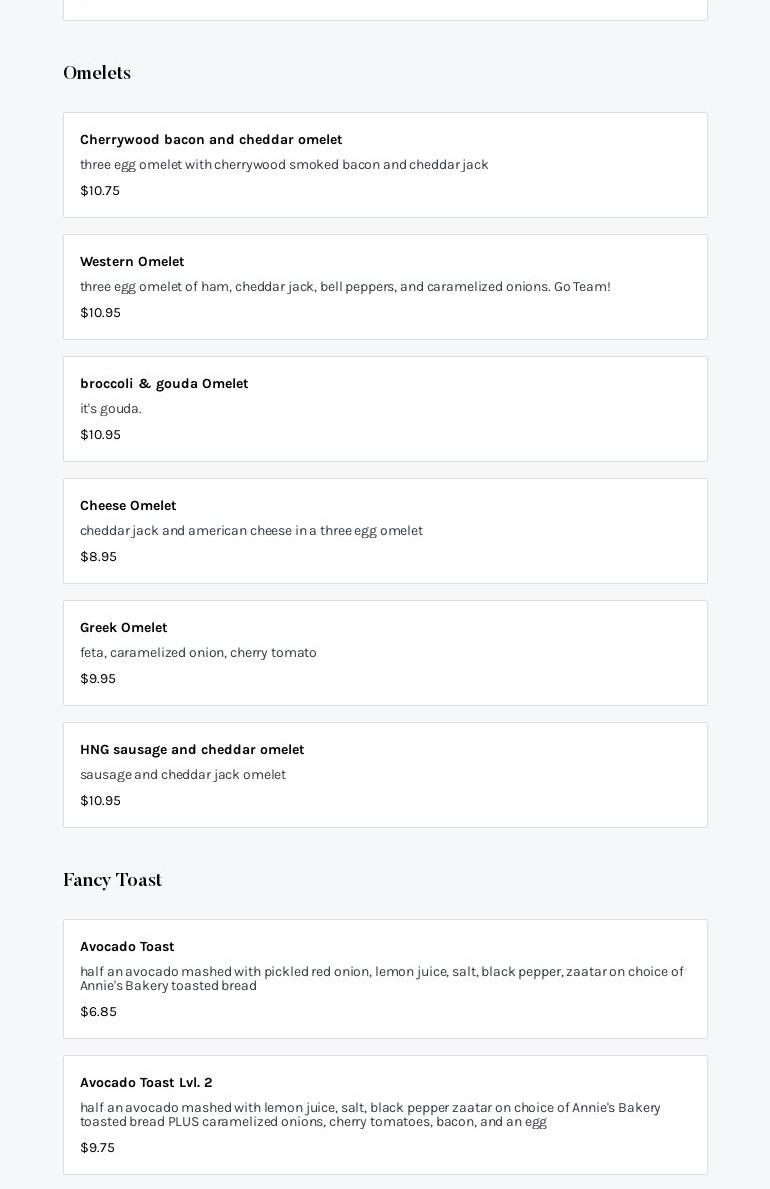Click the Fancy Toast section heading
Image resolution: width=770 pixels, height=1189 pixels.
point(112,880)
